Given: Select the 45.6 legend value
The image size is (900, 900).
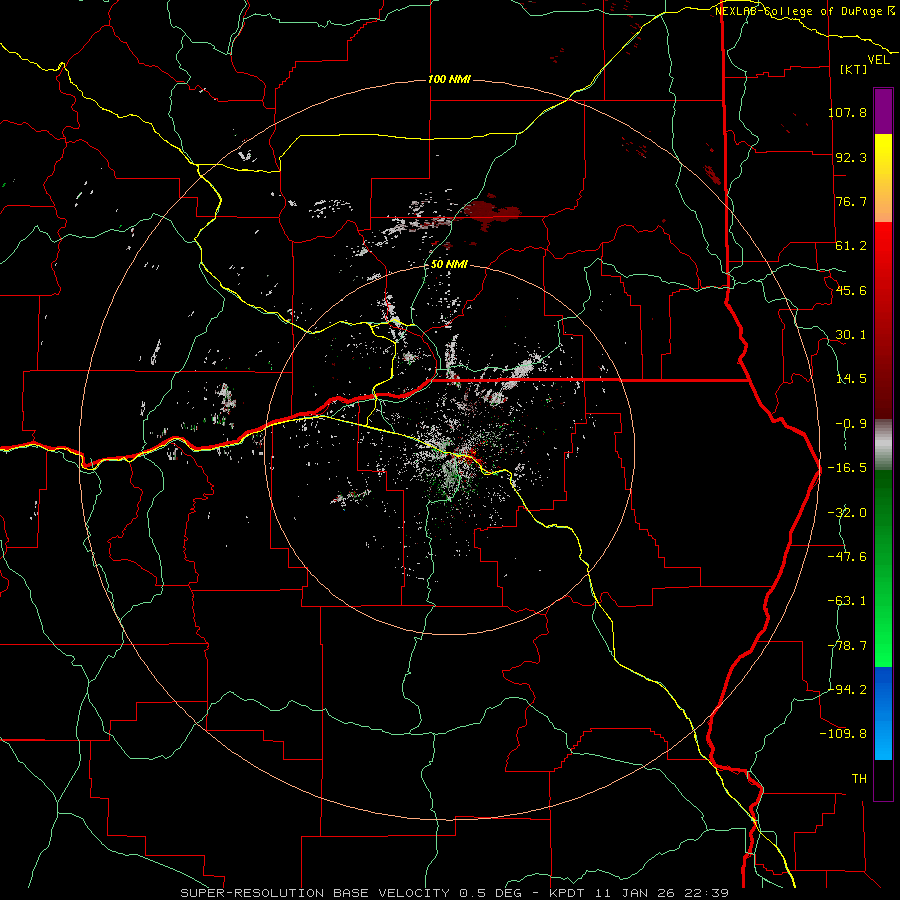Looking at the screenshot, I should [x=851, y=290].
